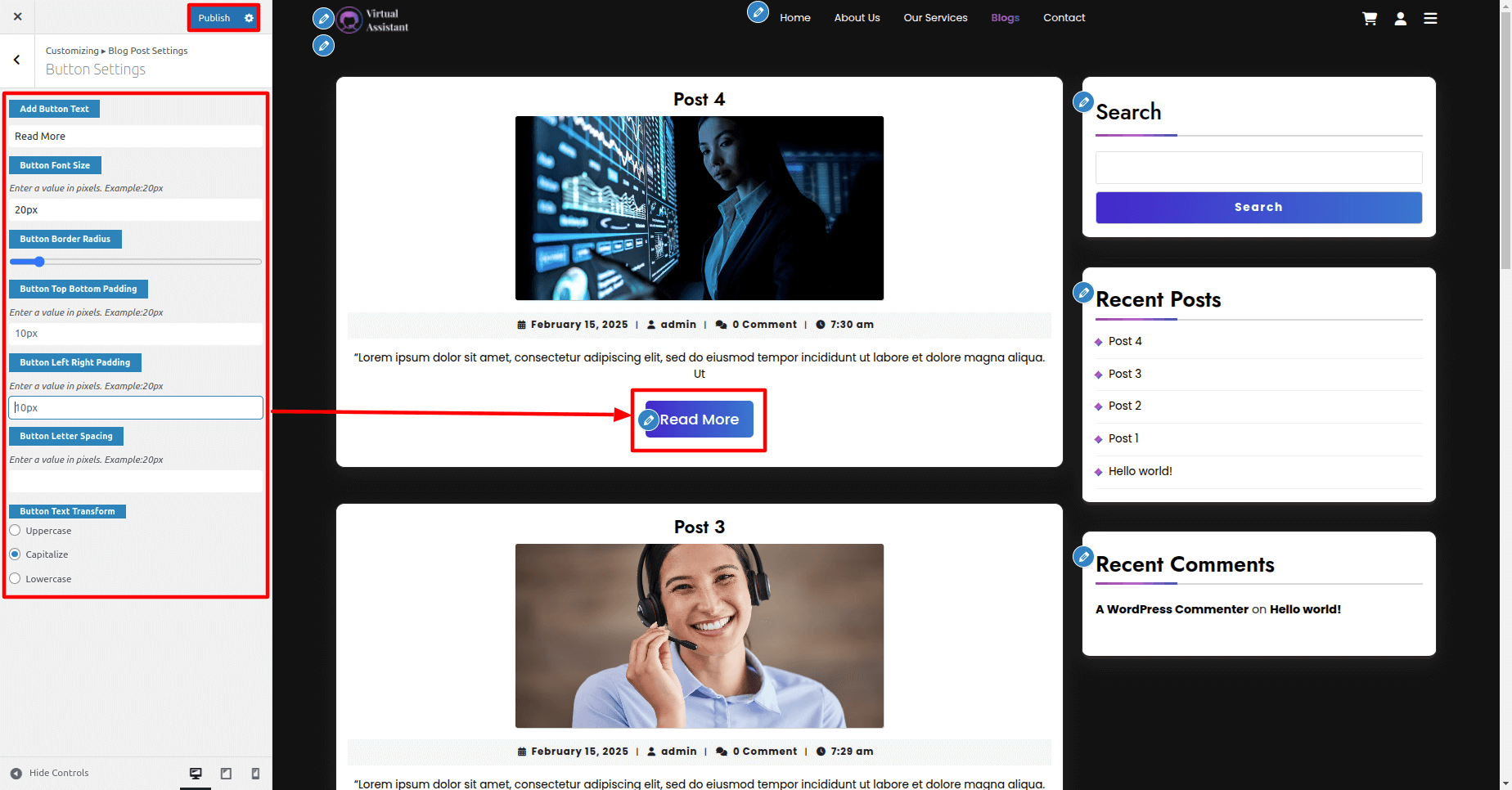Viewport: 1512px width, 790px height.
Task: Click the 0 Comment text on Post 4
Action: (764, 325)
